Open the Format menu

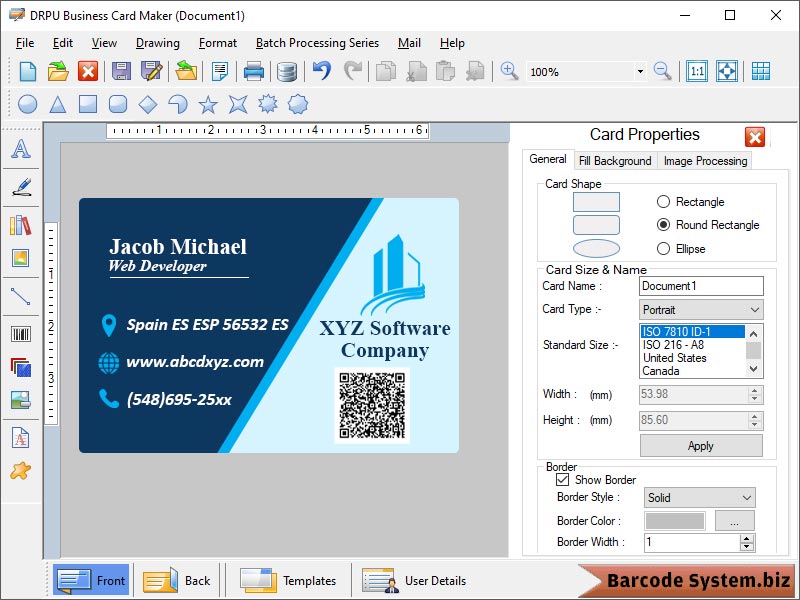pos(218,43)
